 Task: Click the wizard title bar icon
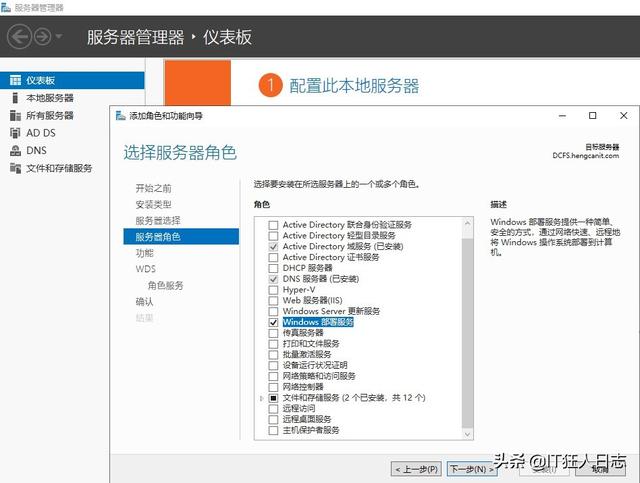point(120,116)
